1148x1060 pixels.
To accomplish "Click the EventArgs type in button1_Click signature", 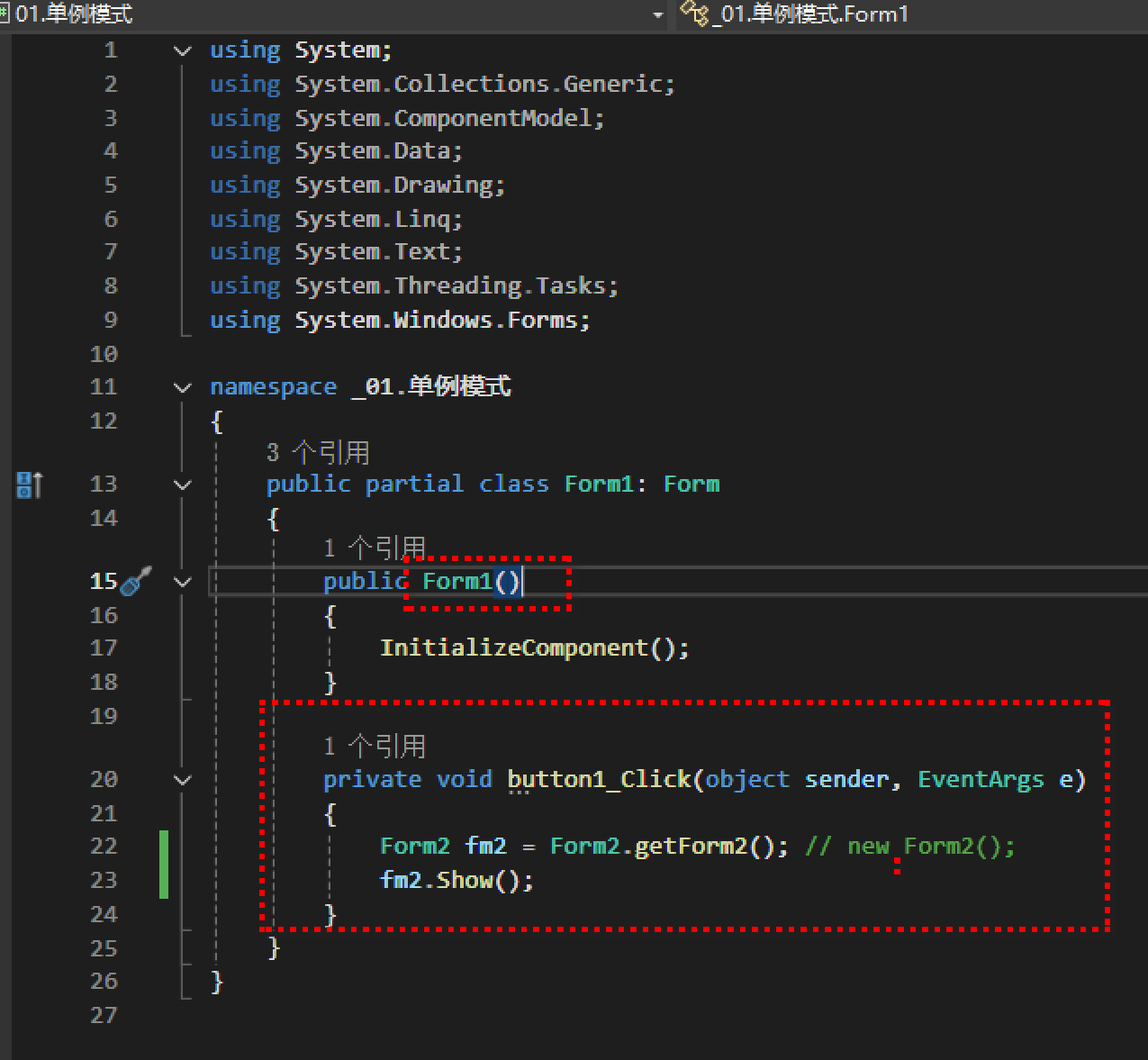I will [x=981, y=780].
